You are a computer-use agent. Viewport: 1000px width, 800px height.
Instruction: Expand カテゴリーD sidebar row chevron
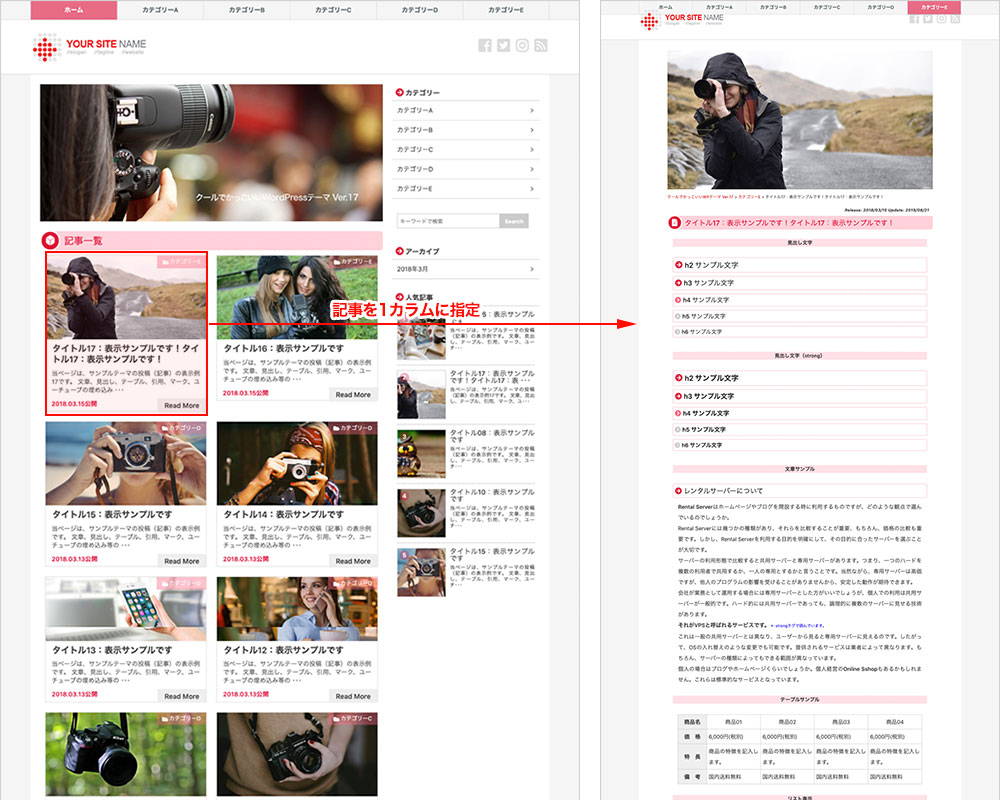pos(532,169)
